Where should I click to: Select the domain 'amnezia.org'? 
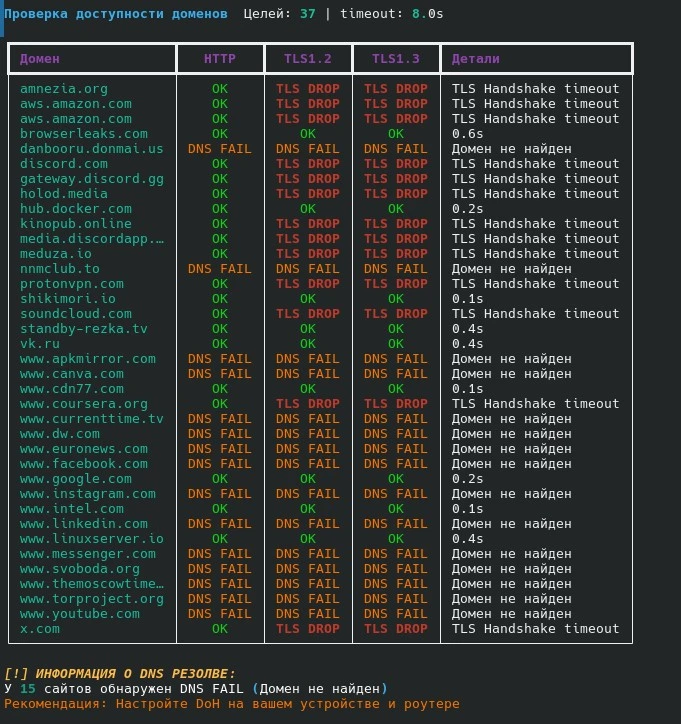coord(64,89)
